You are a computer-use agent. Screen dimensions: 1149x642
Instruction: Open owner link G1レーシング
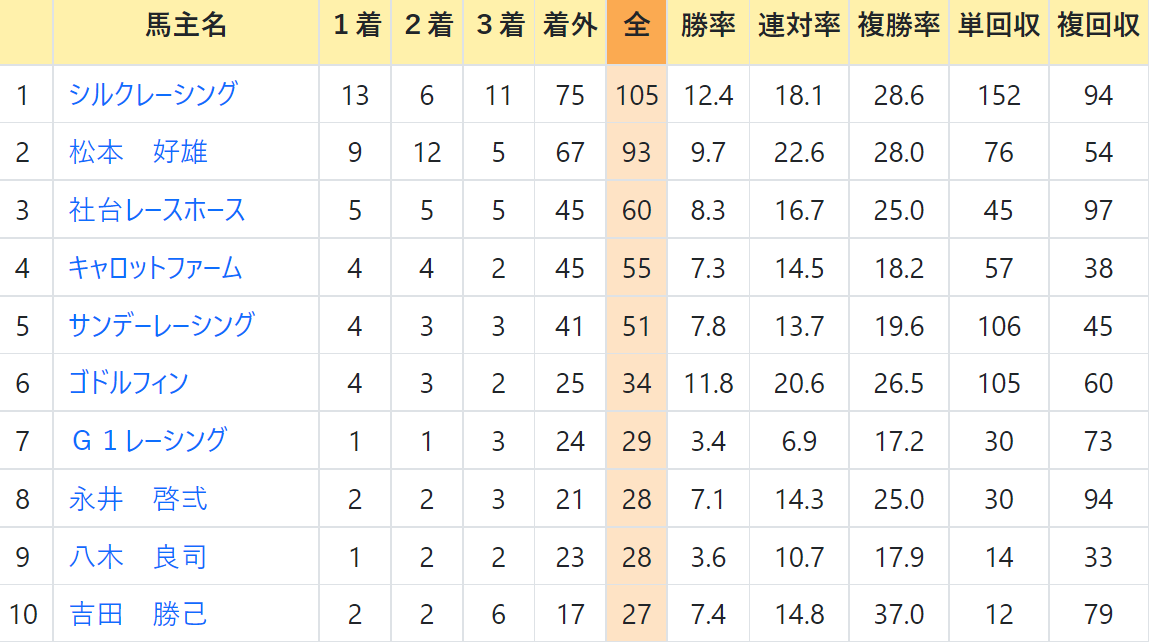[x=149, y=440]
